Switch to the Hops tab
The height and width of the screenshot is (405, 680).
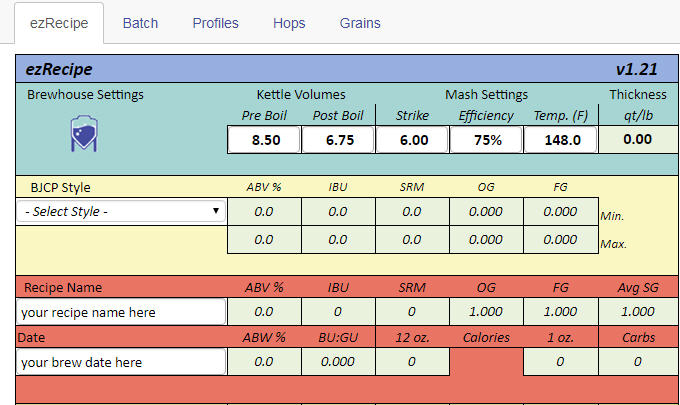pyautogui.click(x=289, y=23)
